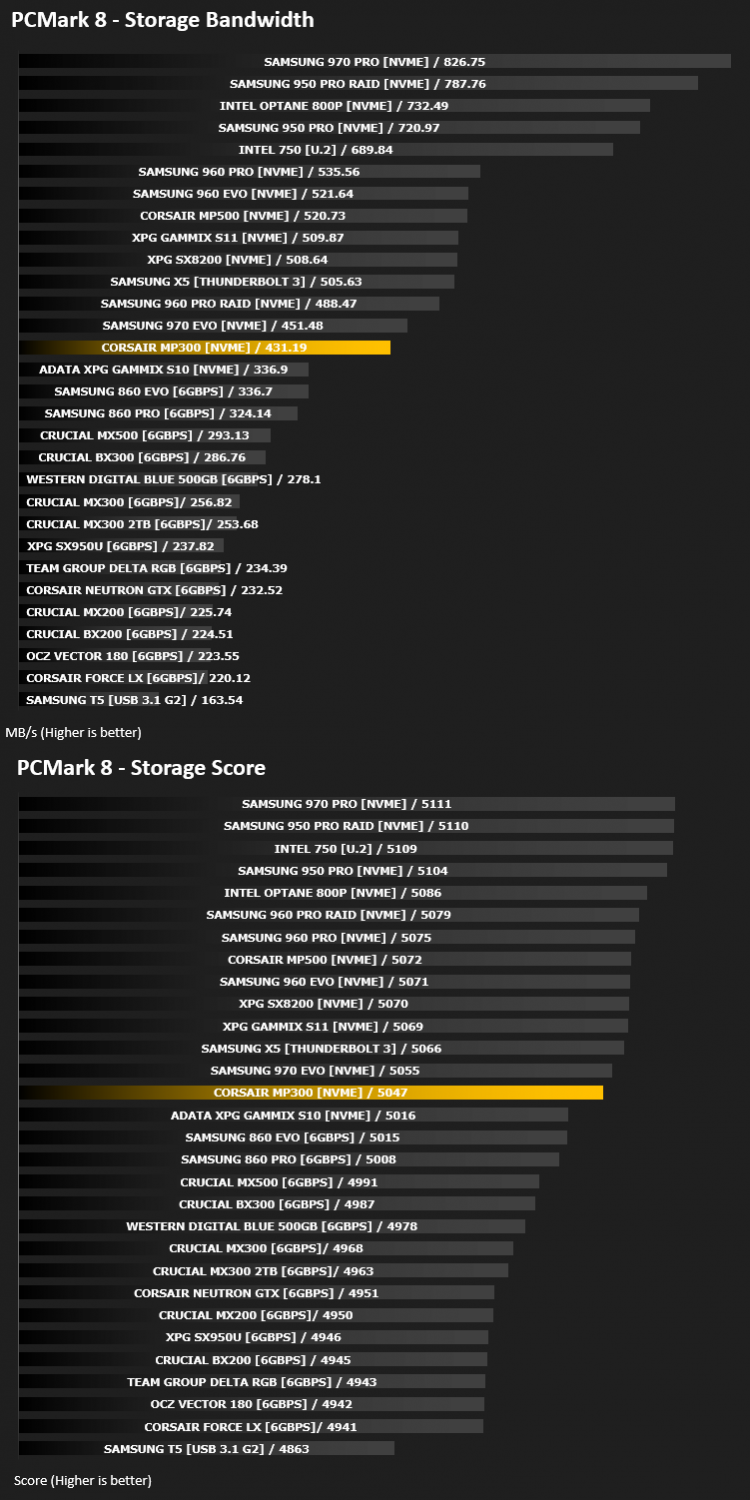
Task: Click the MB/s Higher is better label
Action: (74, 732)
